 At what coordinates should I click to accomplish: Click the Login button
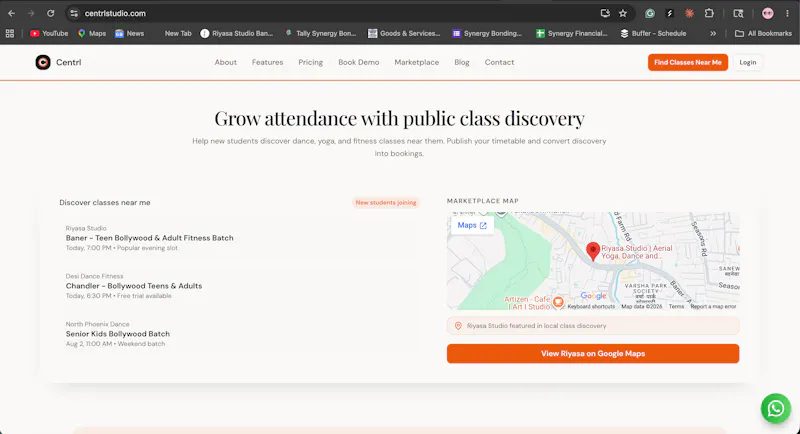(x=747, y=62)
